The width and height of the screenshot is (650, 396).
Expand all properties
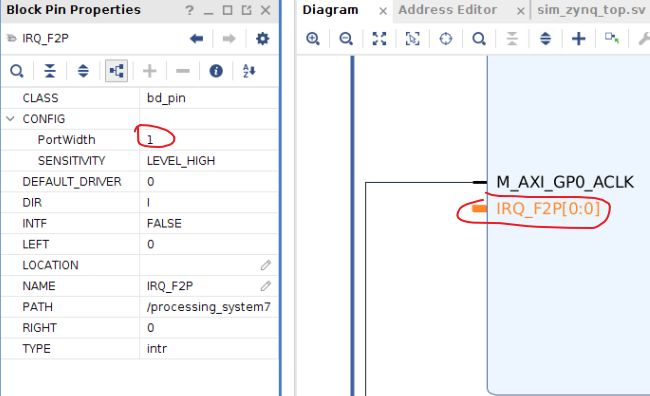click(x=83, y=71)
